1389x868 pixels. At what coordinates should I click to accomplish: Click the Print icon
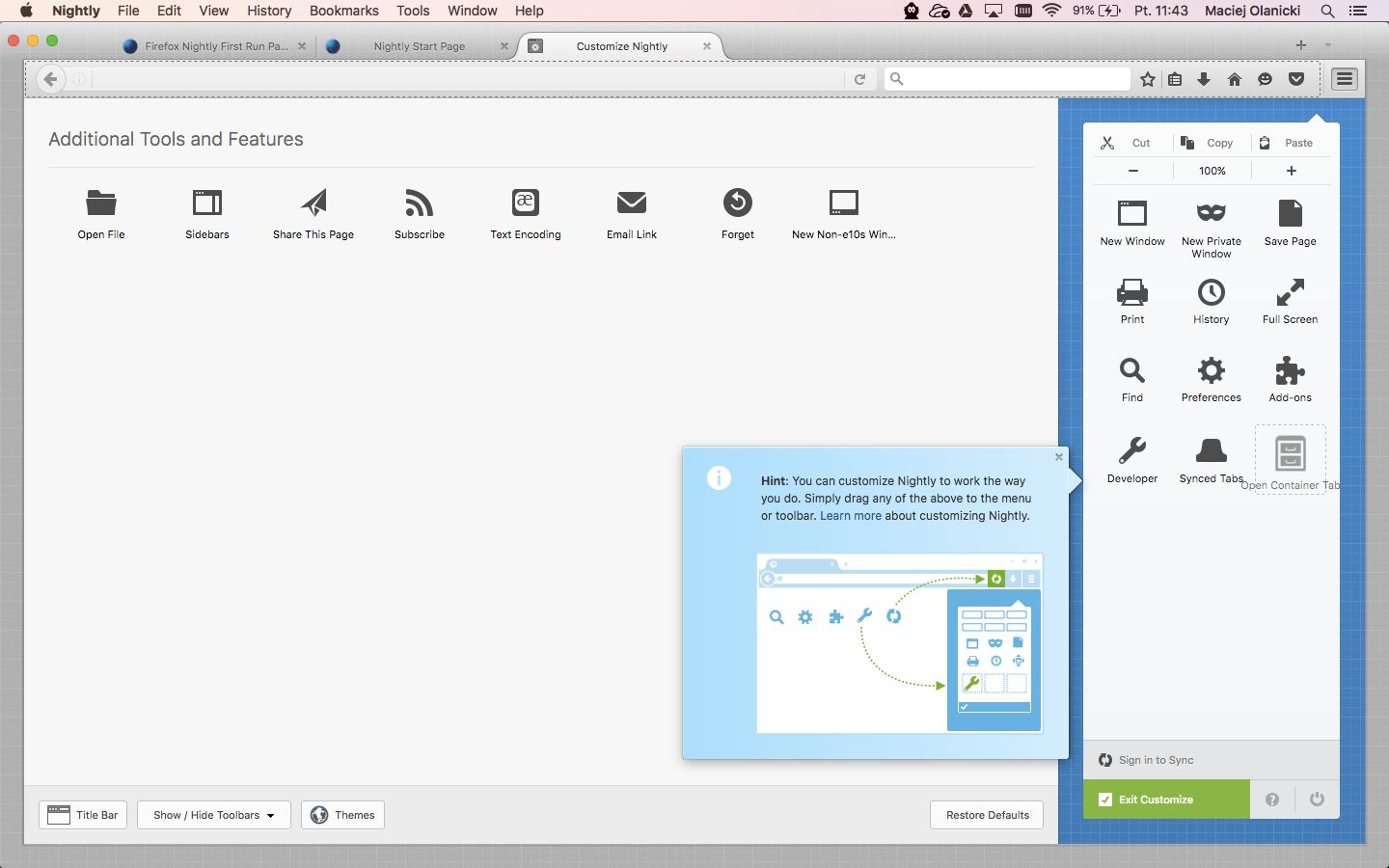coord(1132,291)
